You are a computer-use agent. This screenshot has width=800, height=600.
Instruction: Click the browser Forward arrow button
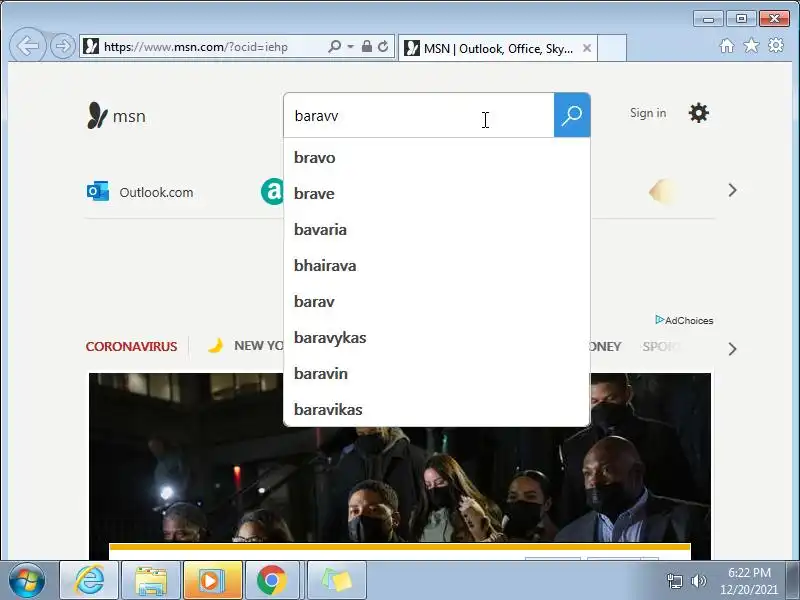click(x=63, y=46)
